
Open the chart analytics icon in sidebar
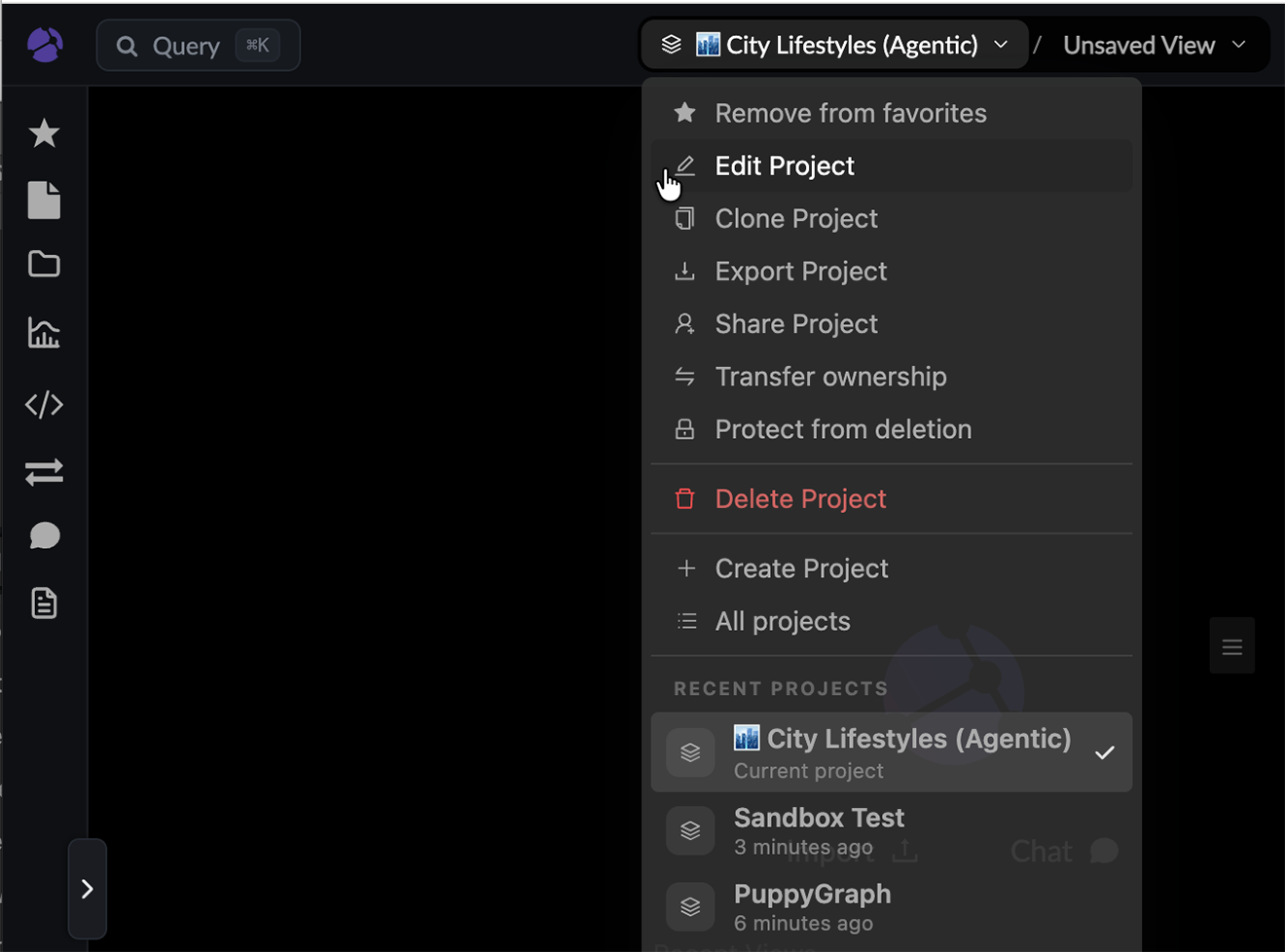click(x=44, y=333)
